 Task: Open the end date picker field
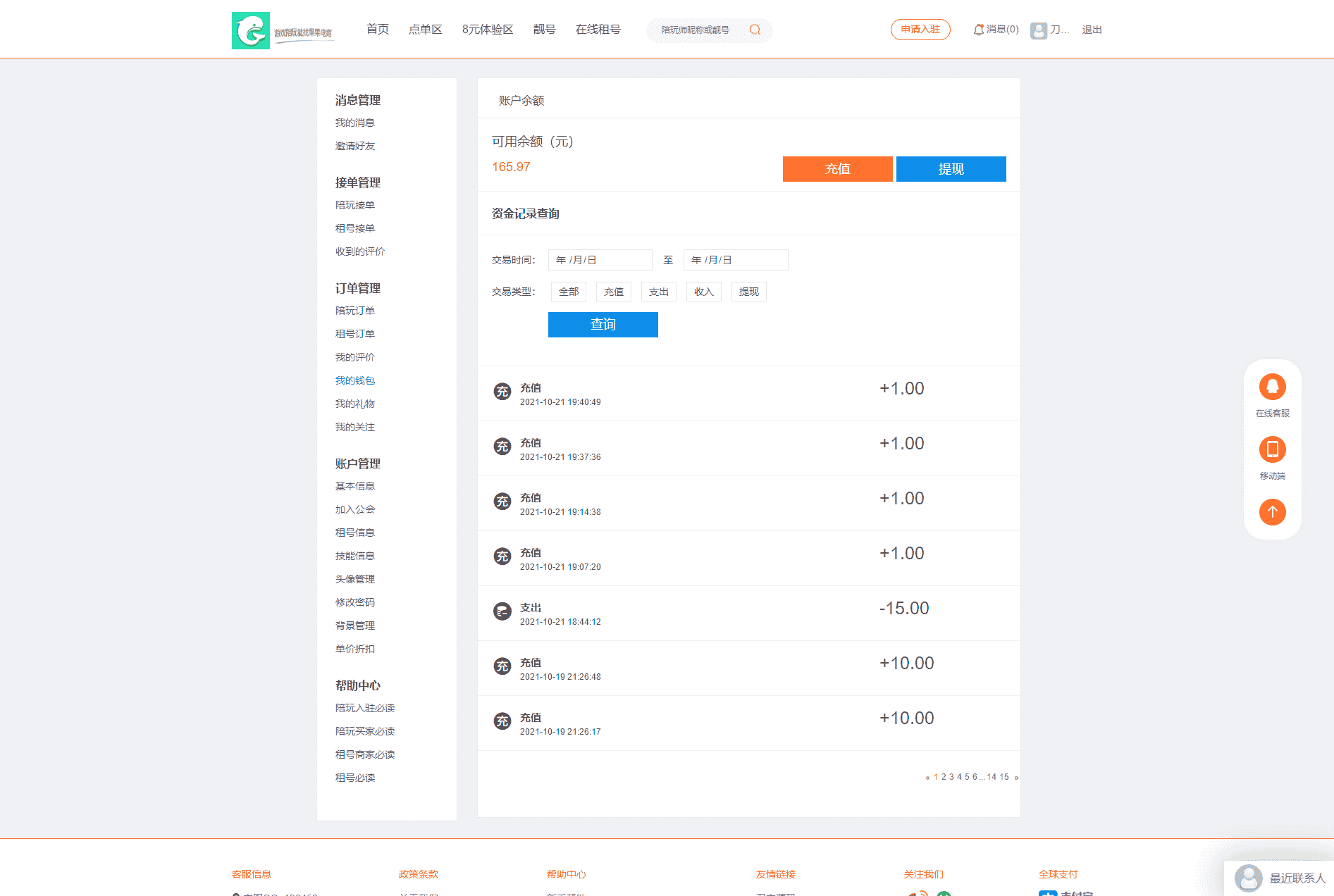tap(735, 260)
